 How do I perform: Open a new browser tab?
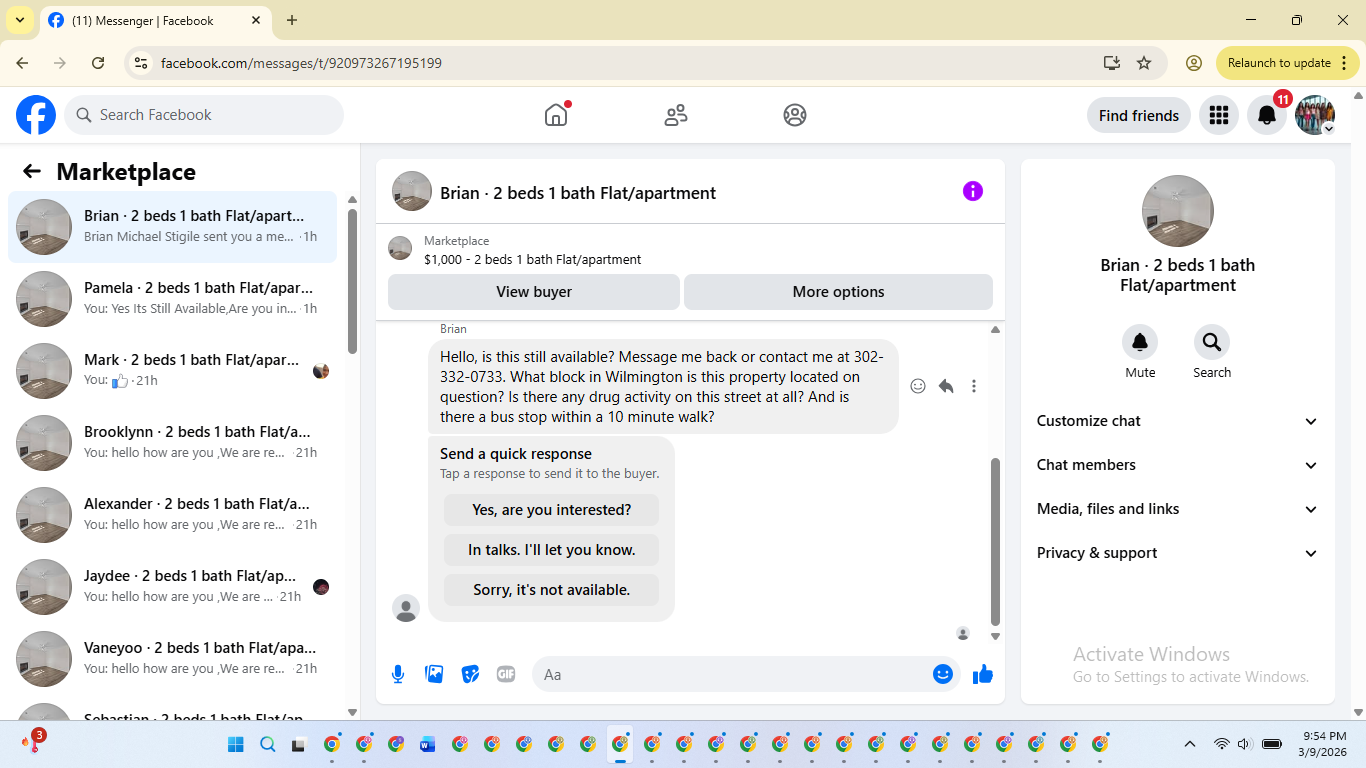click(x=292, y=20)
